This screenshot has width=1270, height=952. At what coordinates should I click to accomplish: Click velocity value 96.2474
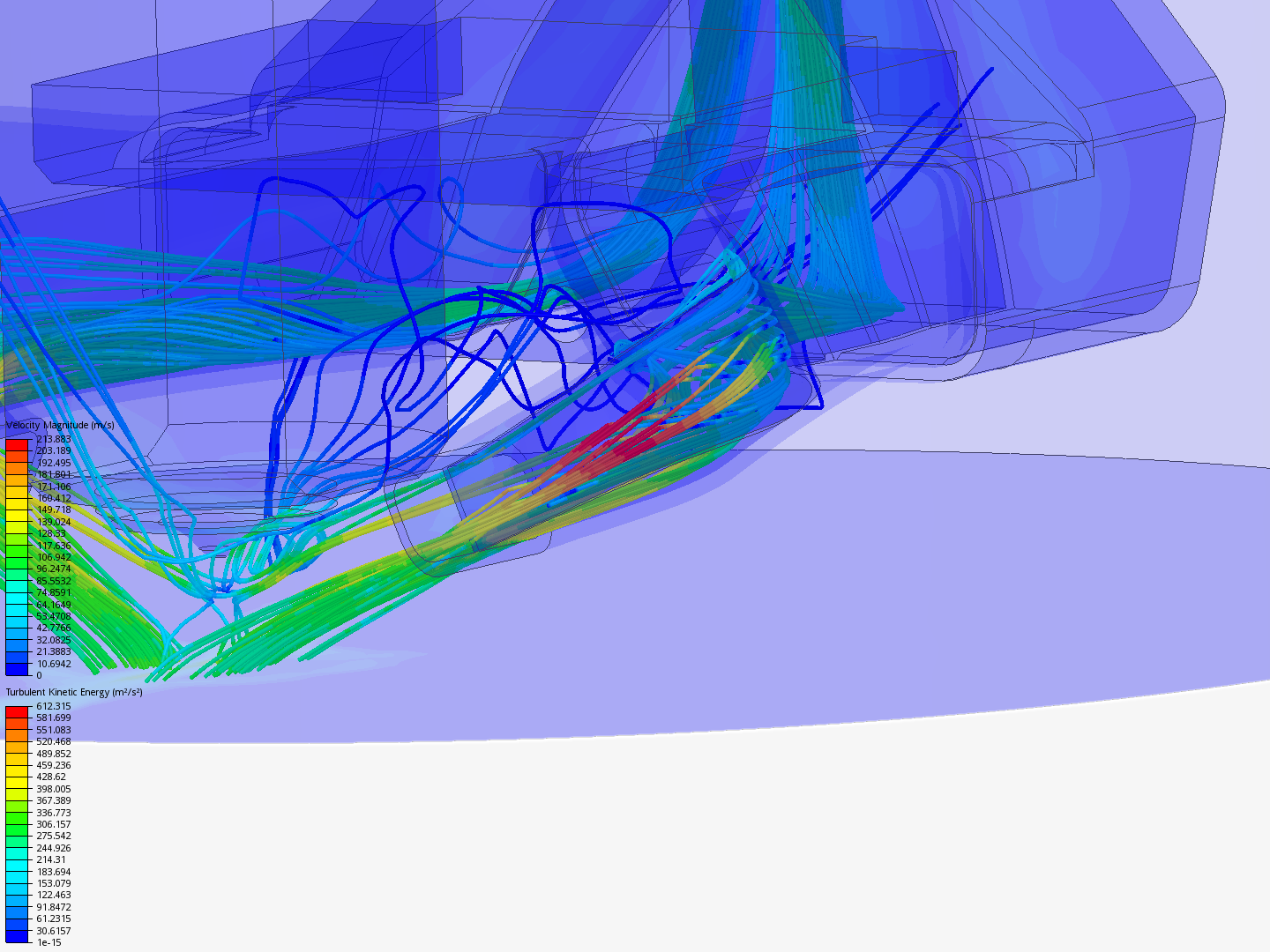pos(54,569)
